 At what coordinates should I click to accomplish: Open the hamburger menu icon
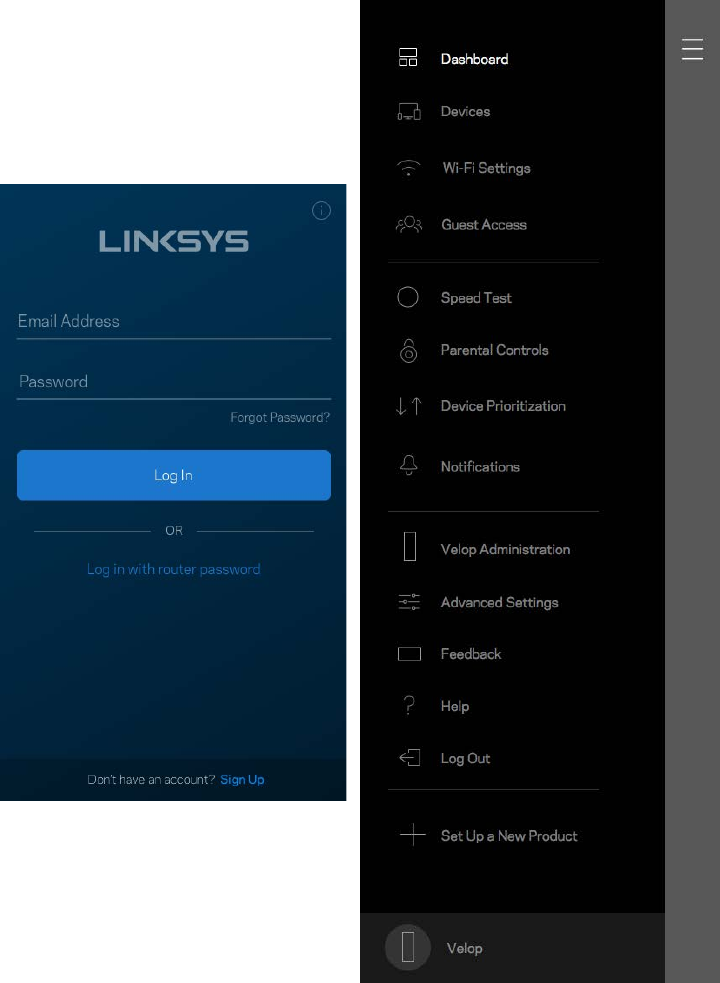[x=692, y=49]
